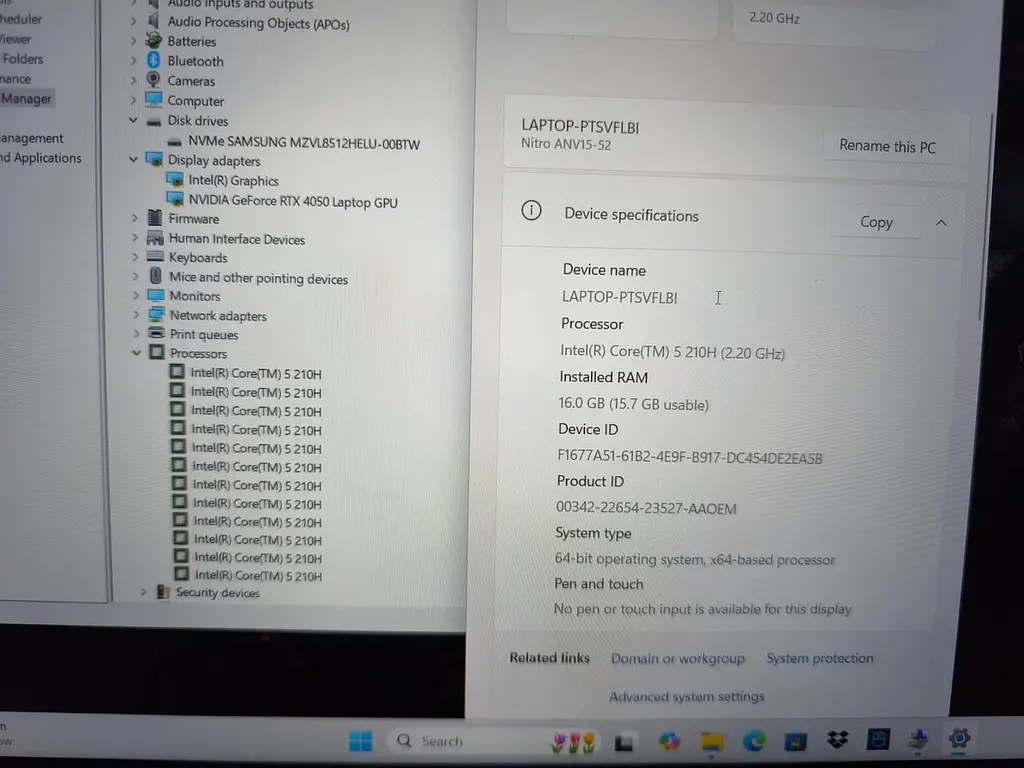The height and width of the screenshot is (768, 1024).
Task: Collapse the Disk drives category arrow
Action: pos(133,120)
